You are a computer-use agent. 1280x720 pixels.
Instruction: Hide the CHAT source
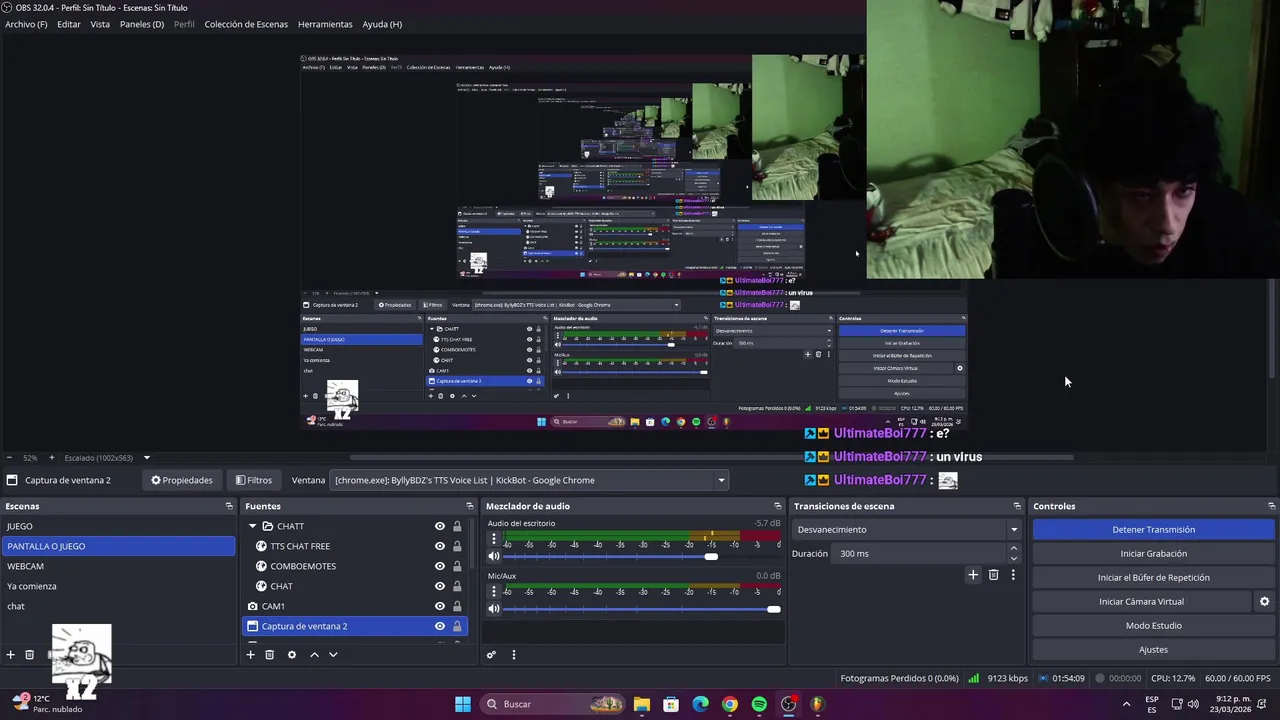(x=440, y=586)
